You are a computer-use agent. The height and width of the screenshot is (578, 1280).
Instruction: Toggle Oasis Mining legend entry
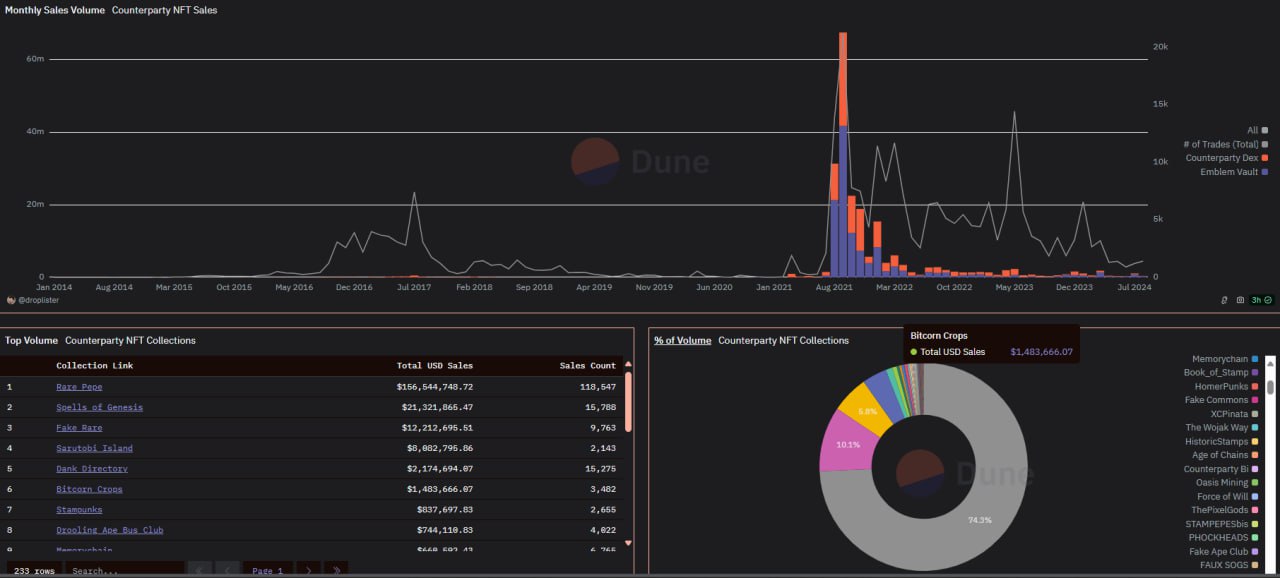tap(1227, 483)
